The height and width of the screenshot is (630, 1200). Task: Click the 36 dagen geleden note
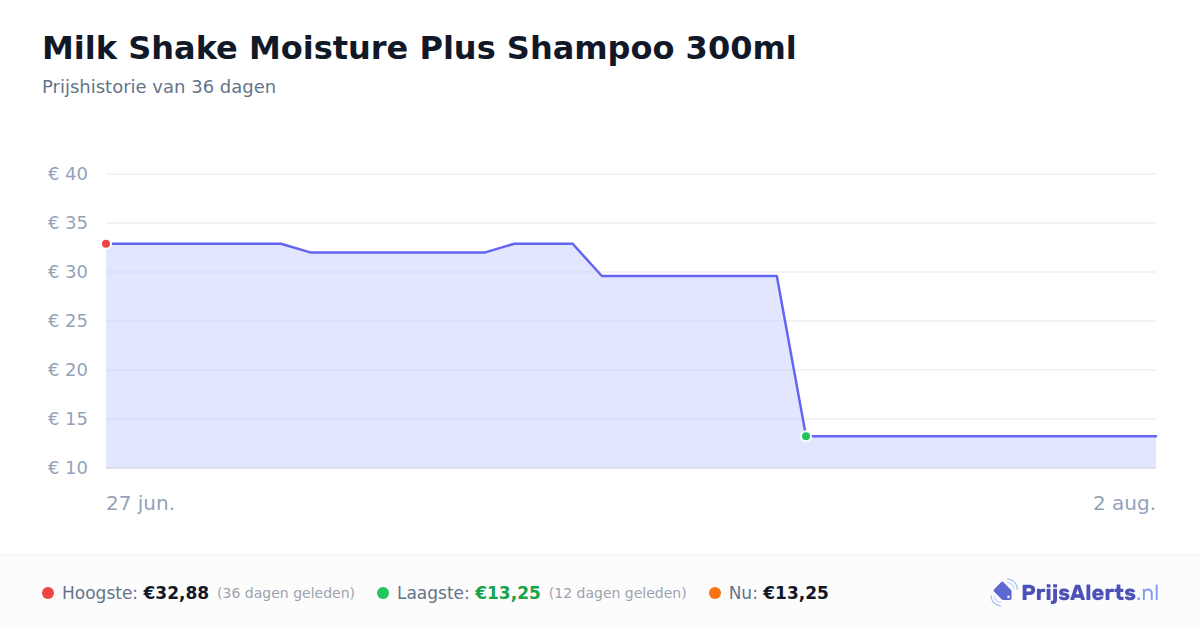point(286,593)
